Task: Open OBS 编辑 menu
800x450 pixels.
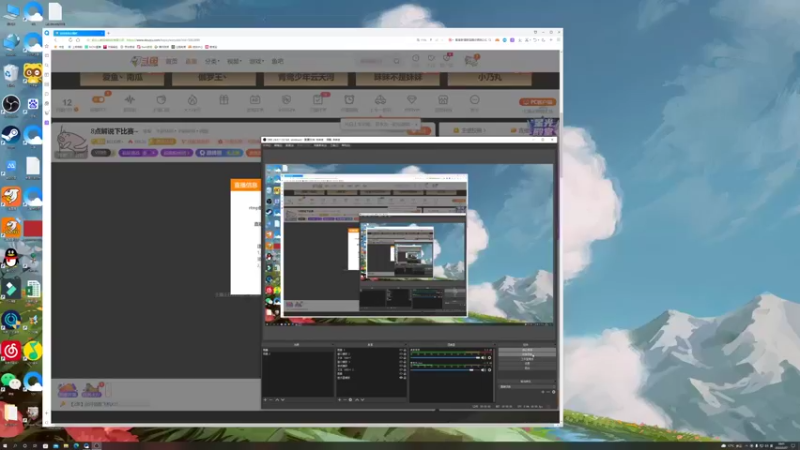Action: click(x=278, y=145)
